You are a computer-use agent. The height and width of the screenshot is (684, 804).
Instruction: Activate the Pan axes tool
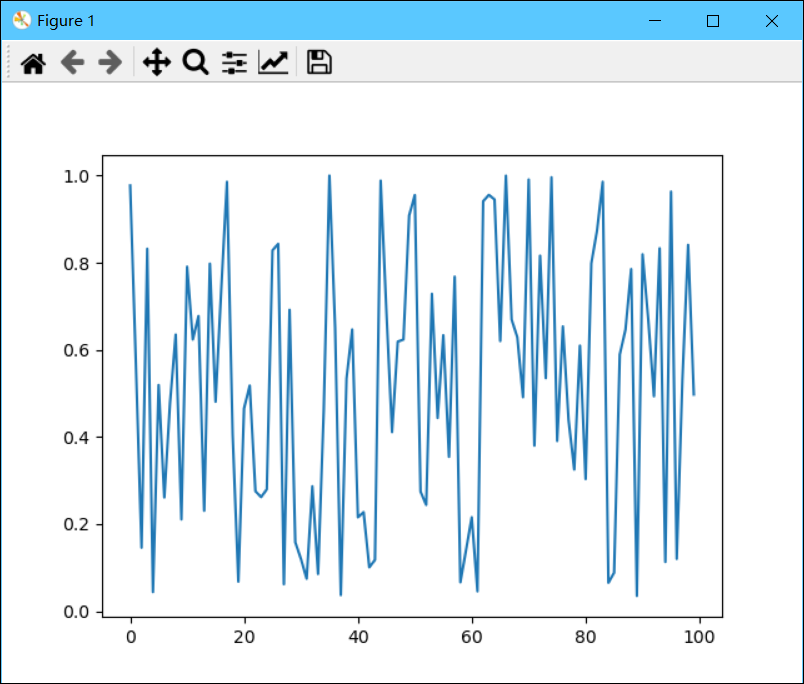pyautogui.click(x=157, y=63)
